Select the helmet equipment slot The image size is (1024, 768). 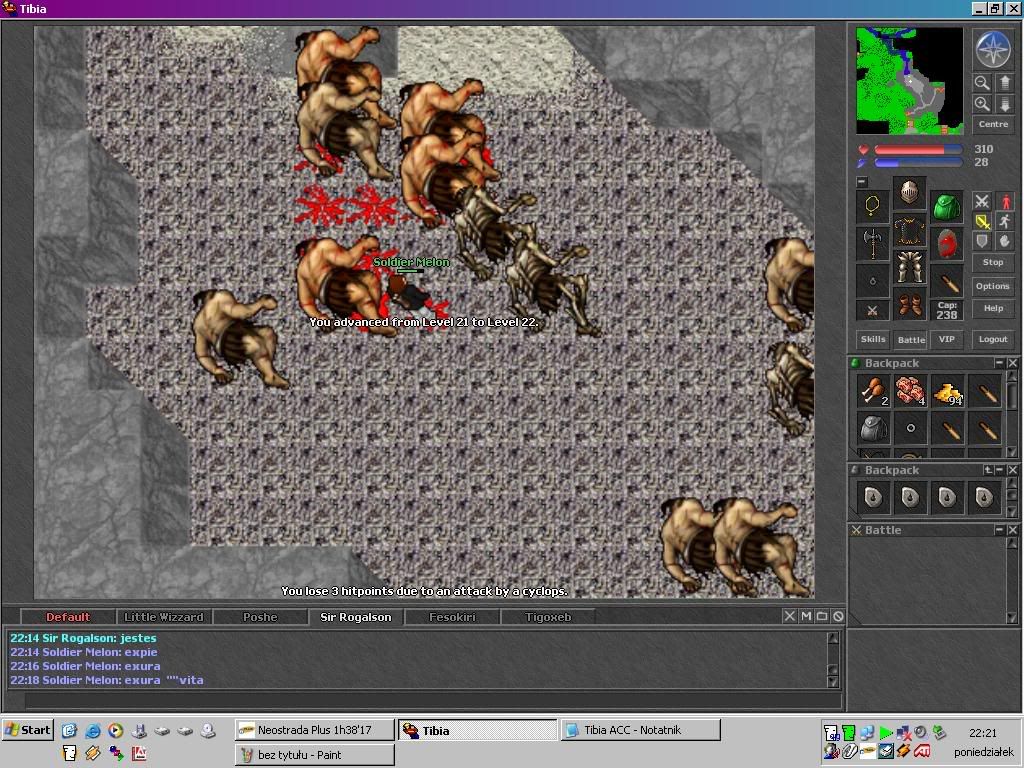tap(910, 193)
